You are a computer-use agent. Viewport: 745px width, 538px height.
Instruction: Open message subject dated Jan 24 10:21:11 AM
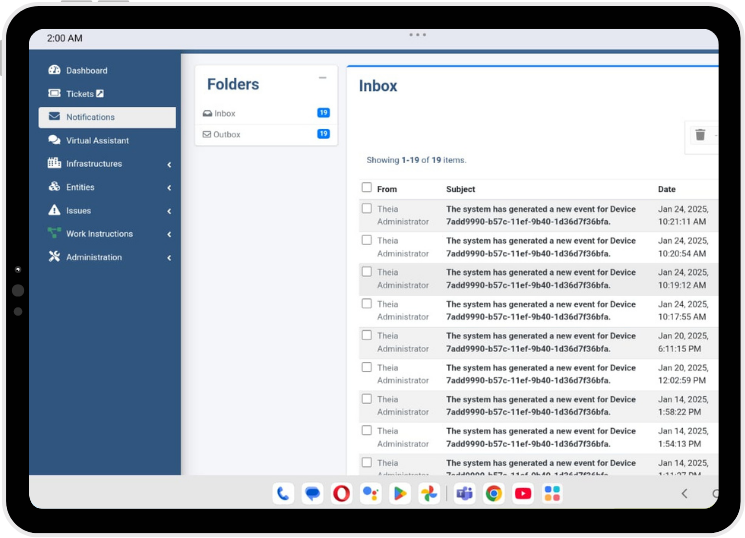(541, 215)
